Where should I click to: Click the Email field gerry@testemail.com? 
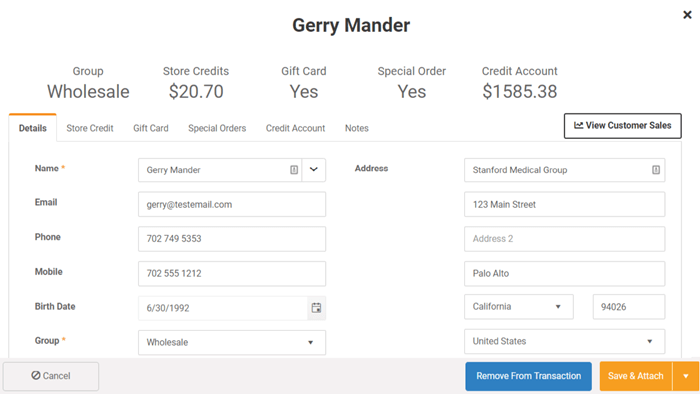[x=232, y=204]
